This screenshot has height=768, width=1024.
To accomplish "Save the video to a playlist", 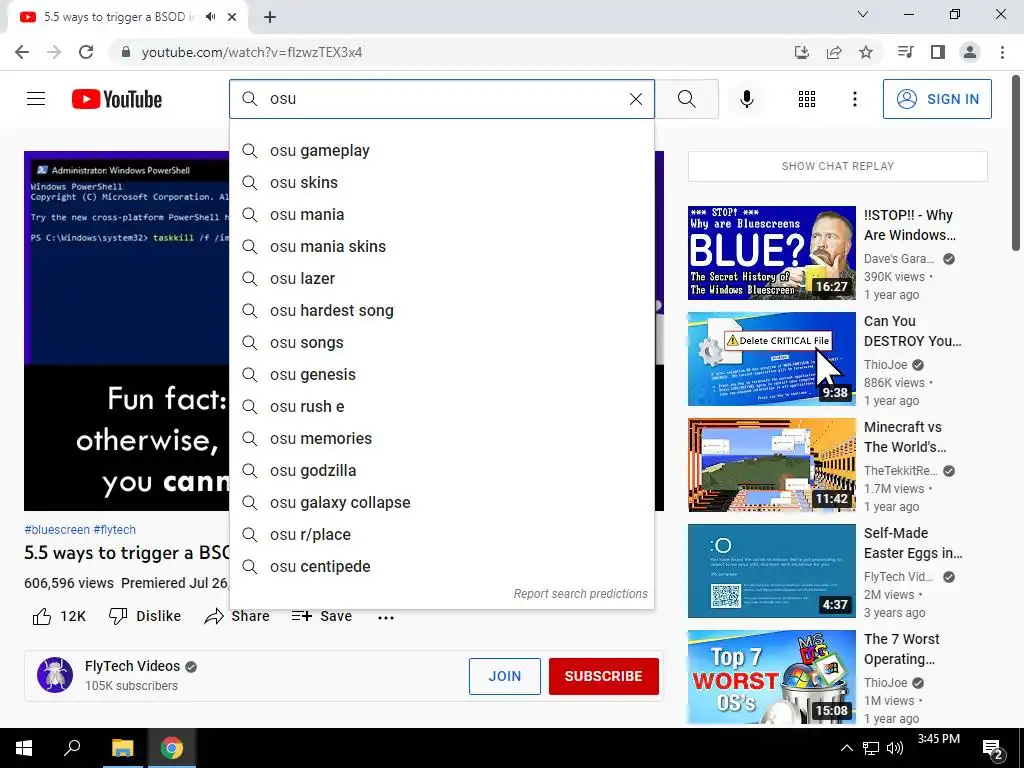I will [321, 616].
